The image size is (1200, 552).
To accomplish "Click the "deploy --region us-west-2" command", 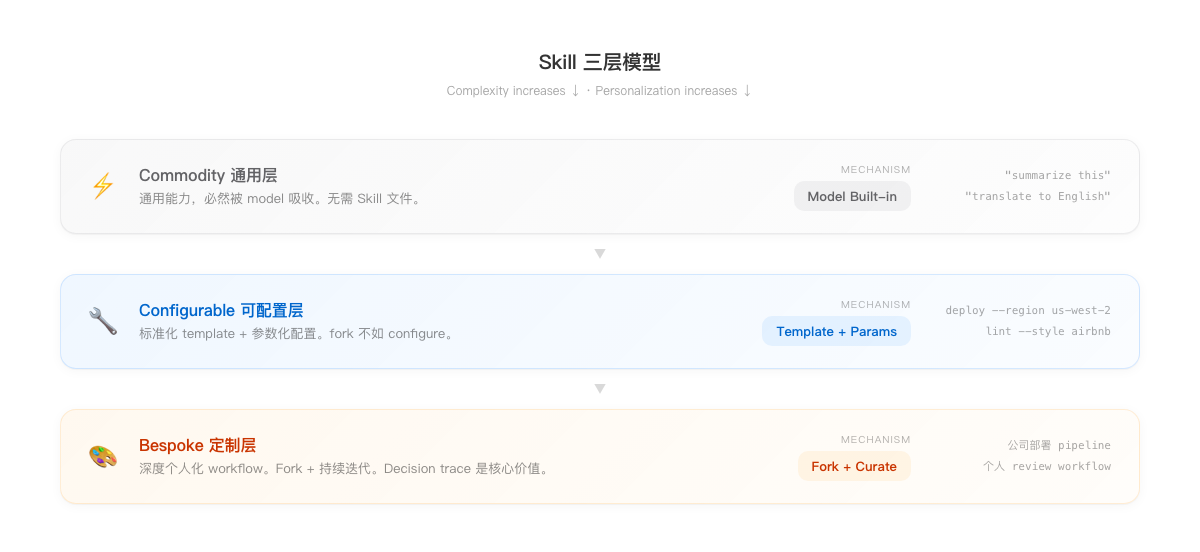I will pos(1027,310).
